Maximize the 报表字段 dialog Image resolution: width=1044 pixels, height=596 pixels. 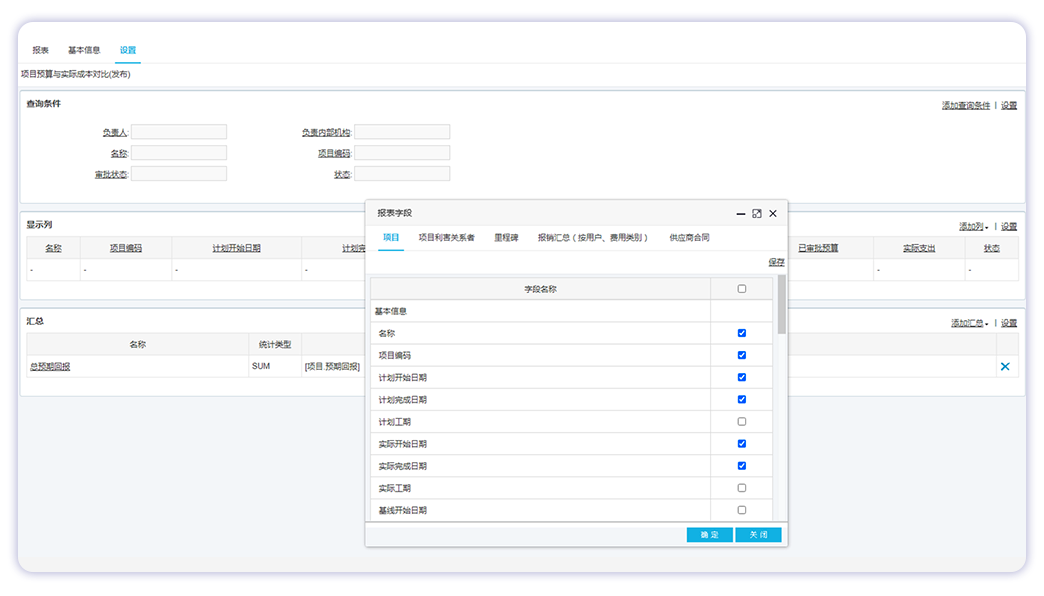757,213
